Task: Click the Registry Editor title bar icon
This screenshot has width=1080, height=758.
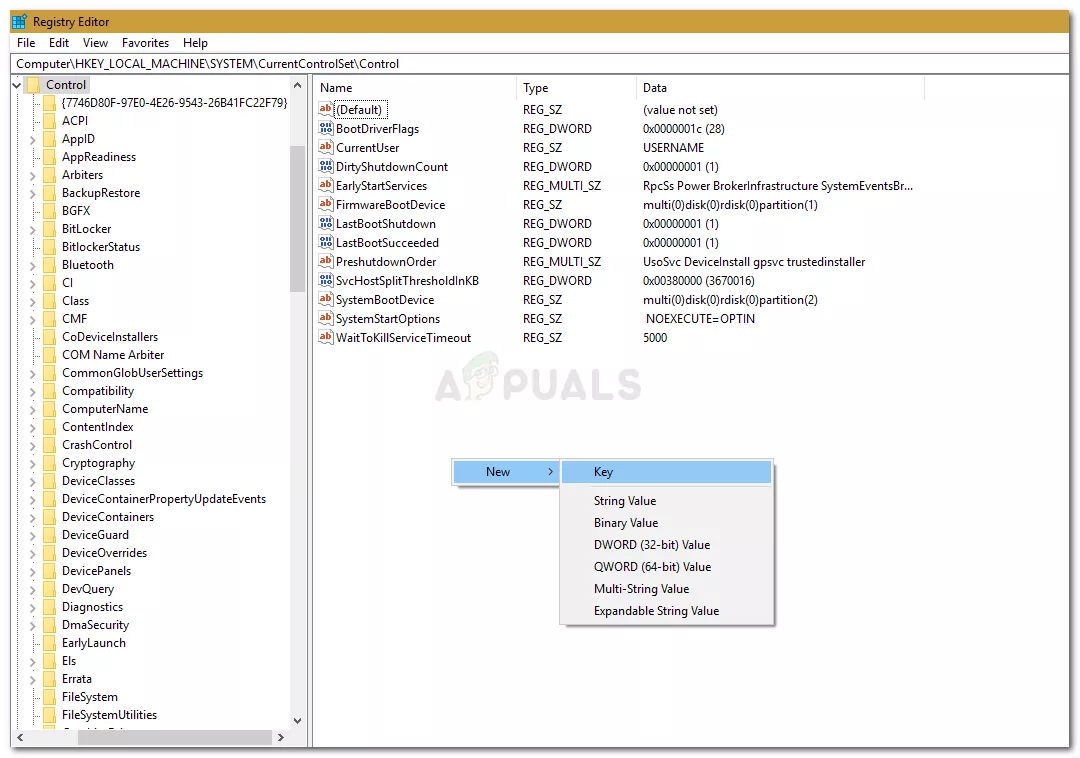Action: (19, 21)
